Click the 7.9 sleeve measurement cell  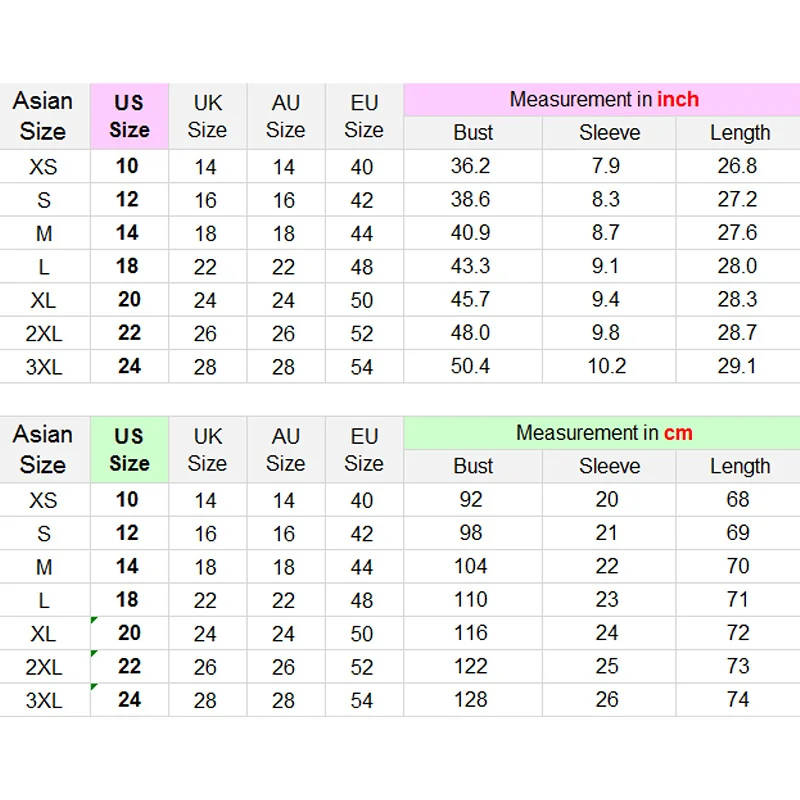(606, 166)
